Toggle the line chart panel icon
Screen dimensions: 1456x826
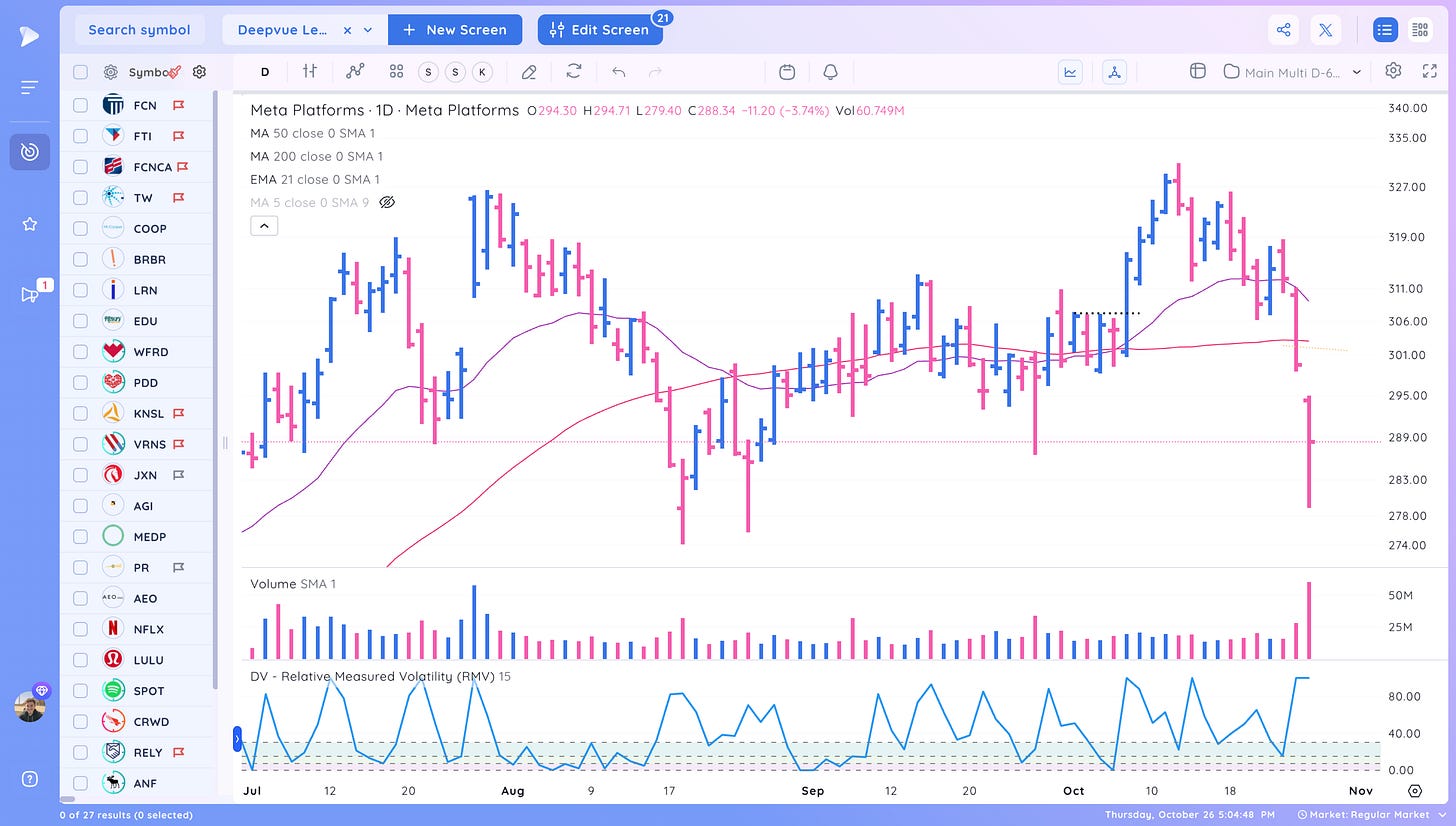tap(1070, 71)
